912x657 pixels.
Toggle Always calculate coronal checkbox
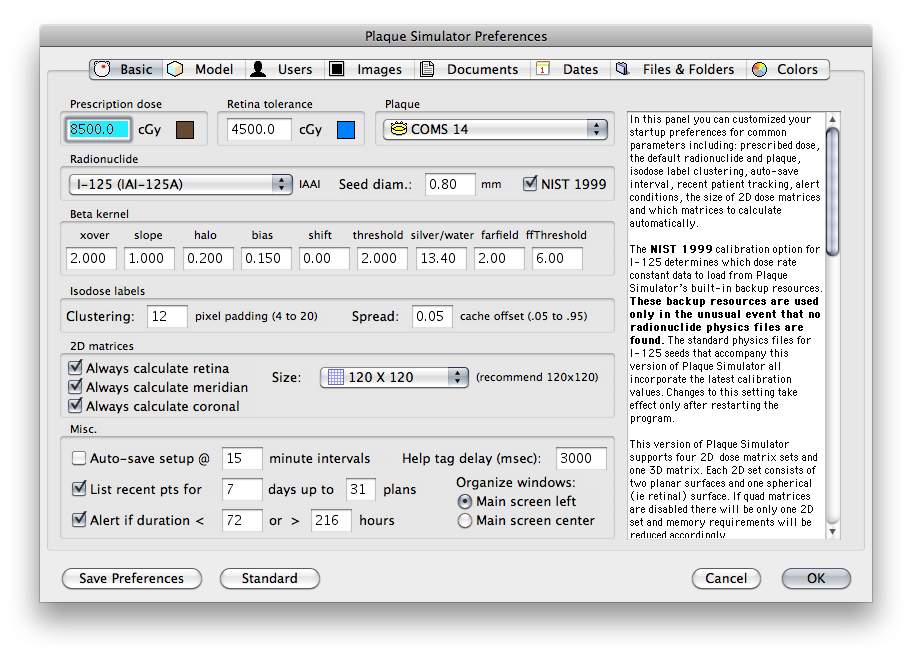(x=75, y=406)
